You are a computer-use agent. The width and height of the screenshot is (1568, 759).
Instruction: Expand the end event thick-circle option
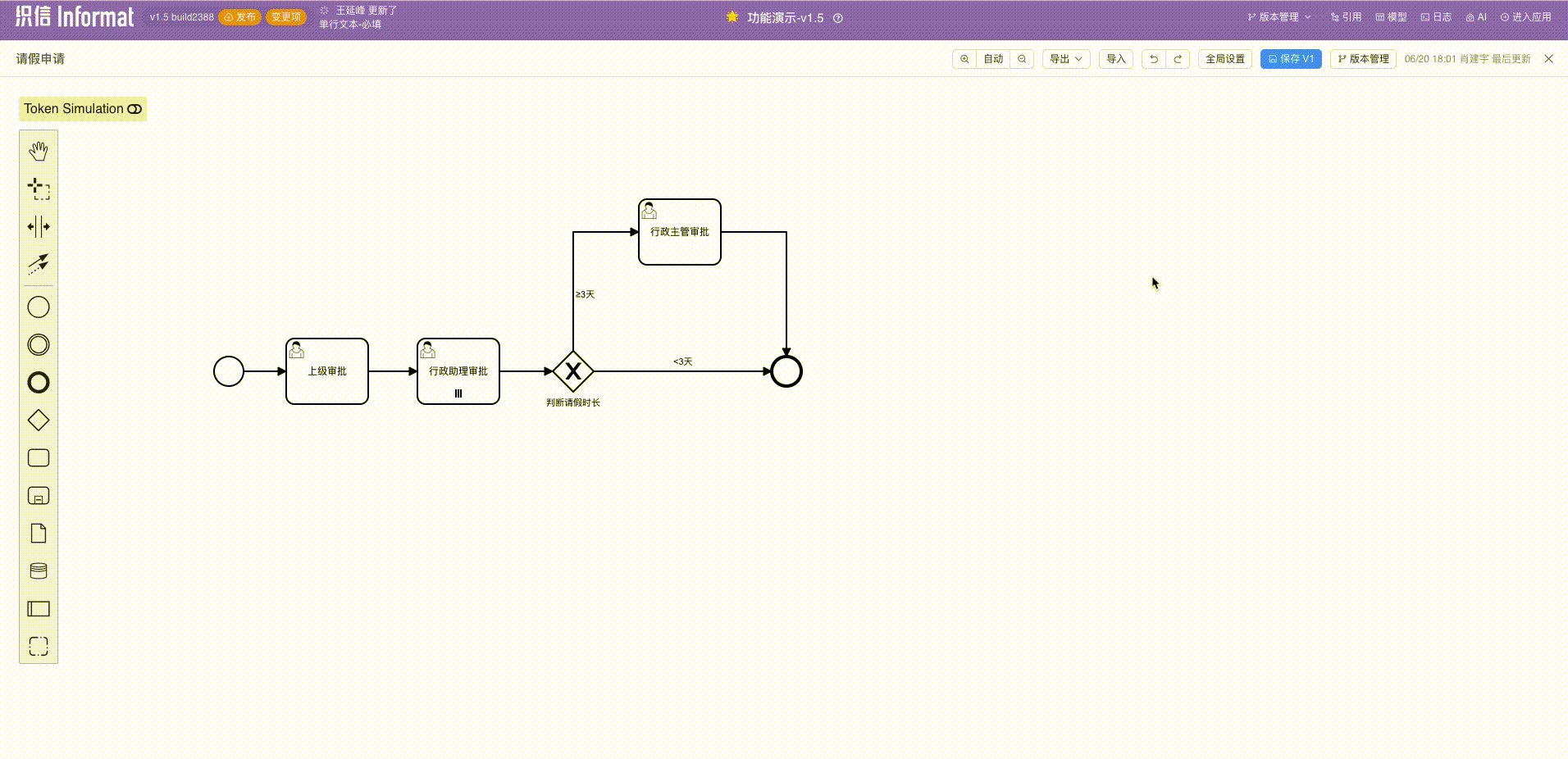38,382
